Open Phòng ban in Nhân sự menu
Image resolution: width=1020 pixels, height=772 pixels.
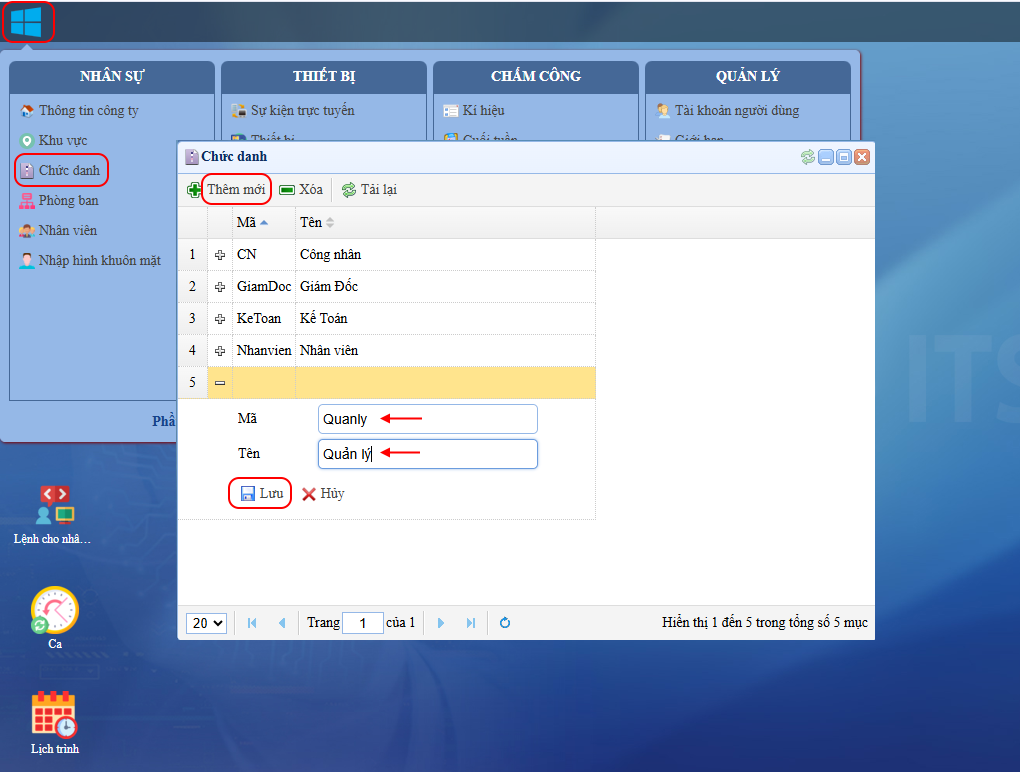[x=68, y=201]
